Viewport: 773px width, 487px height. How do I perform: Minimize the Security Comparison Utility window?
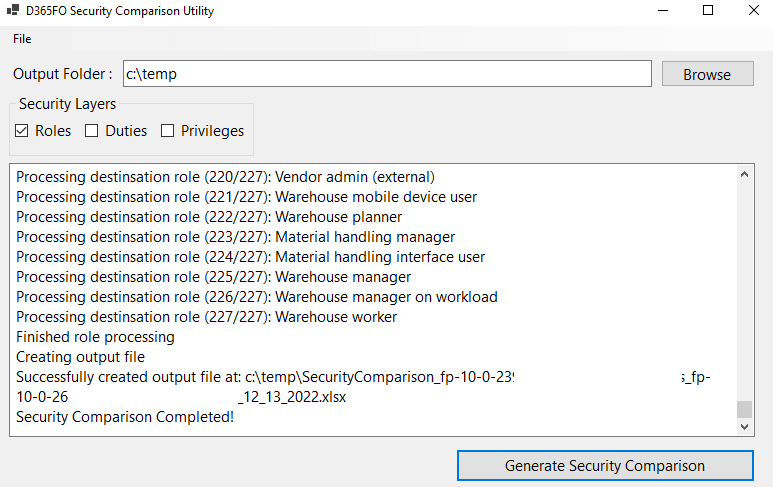(662, 11)
